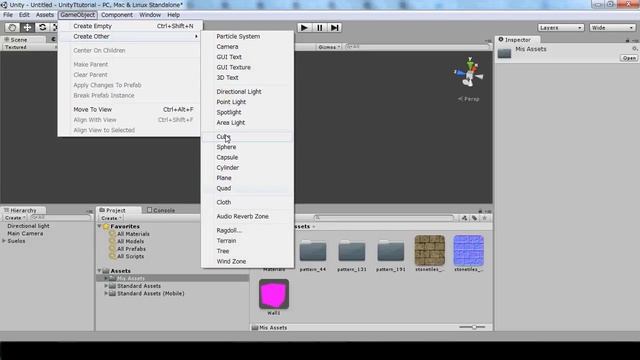Open the Gizmos dropdown in Scene view

pyautogui.click(x=329, y=47)
